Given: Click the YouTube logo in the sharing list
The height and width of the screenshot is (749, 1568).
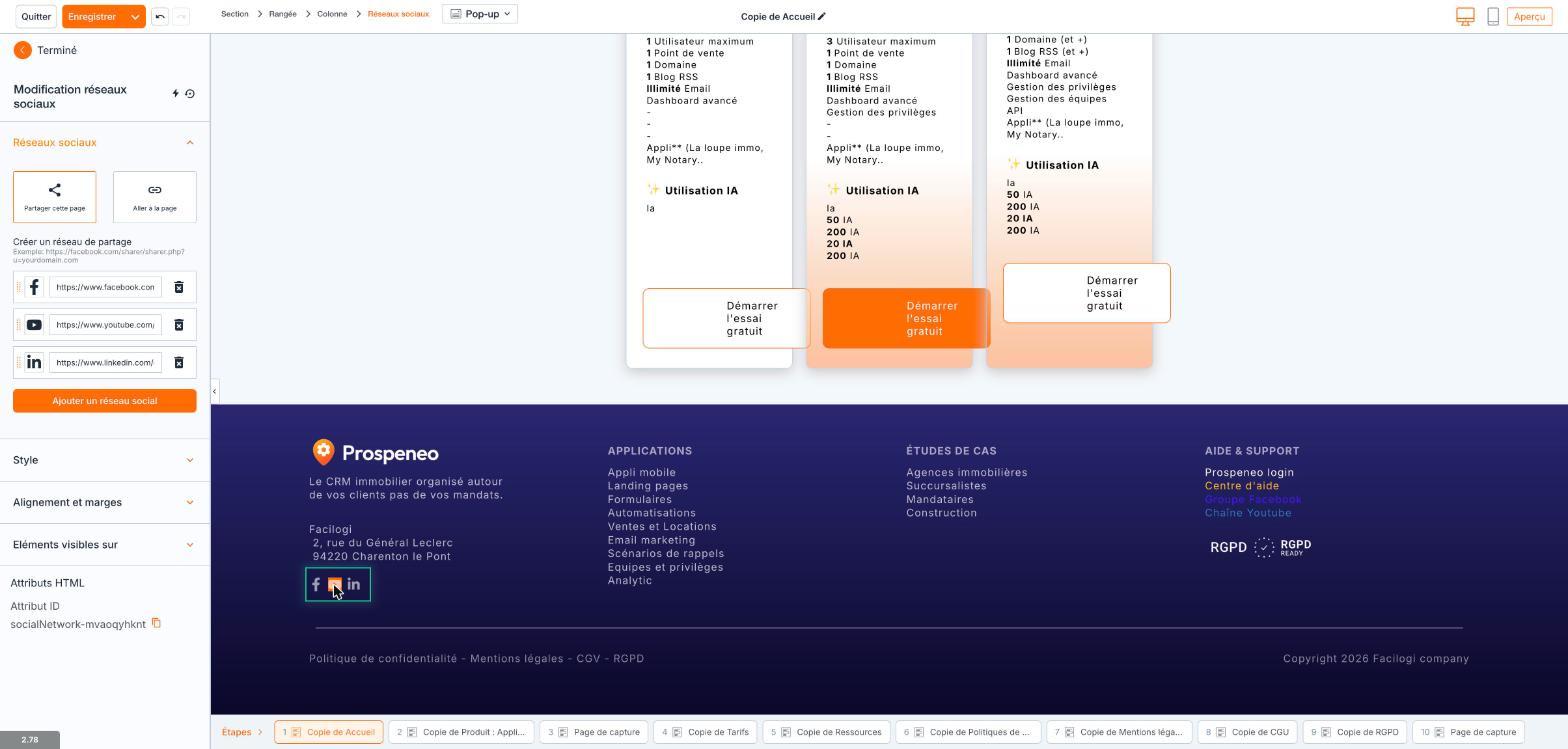Looking at the screenshot, I should pos(34,325).
